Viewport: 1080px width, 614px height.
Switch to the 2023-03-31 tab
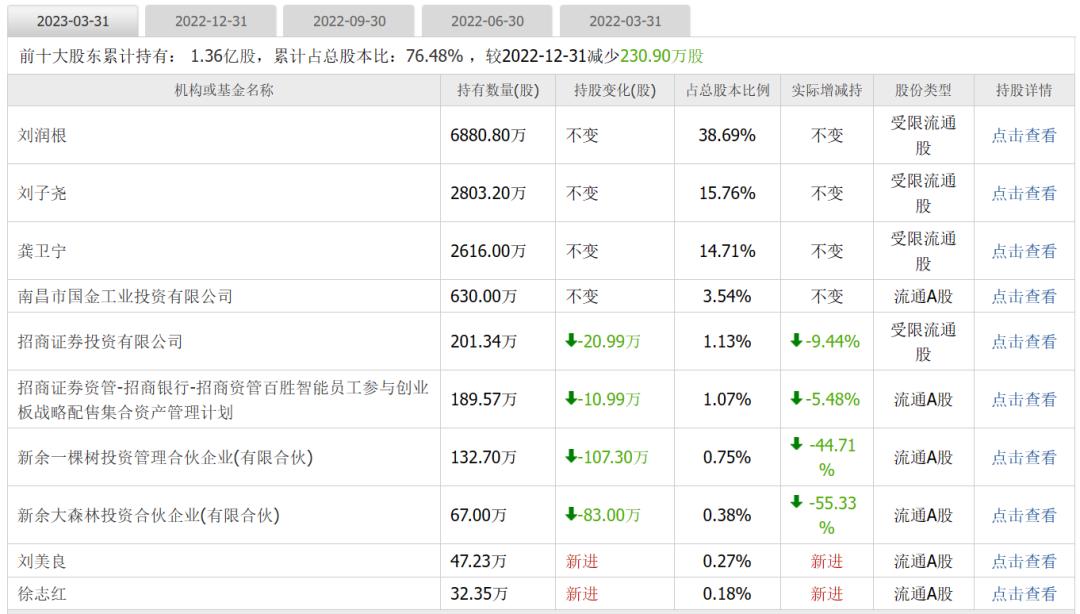point(73,21)
